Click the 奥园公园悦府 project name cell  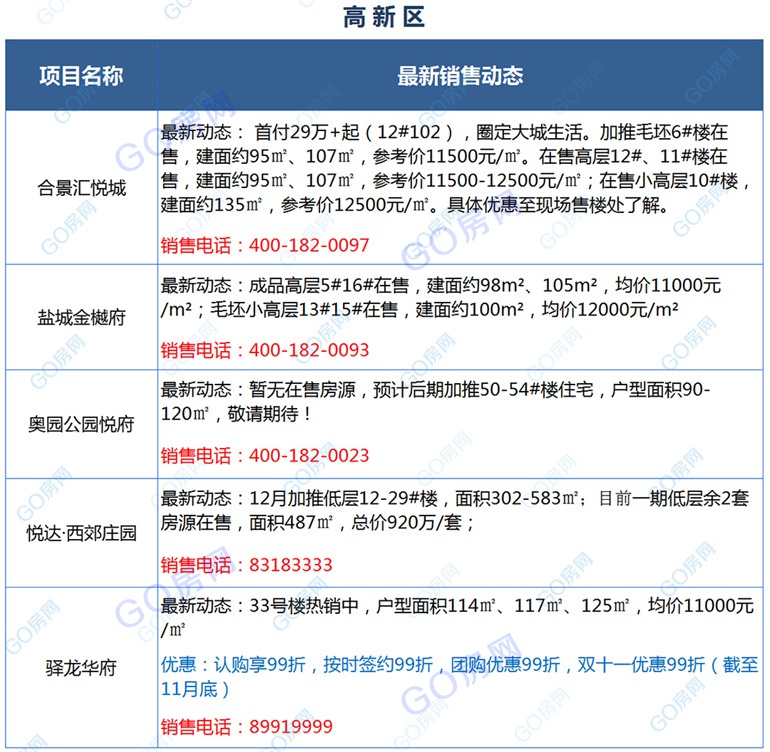tap(82, 424)
